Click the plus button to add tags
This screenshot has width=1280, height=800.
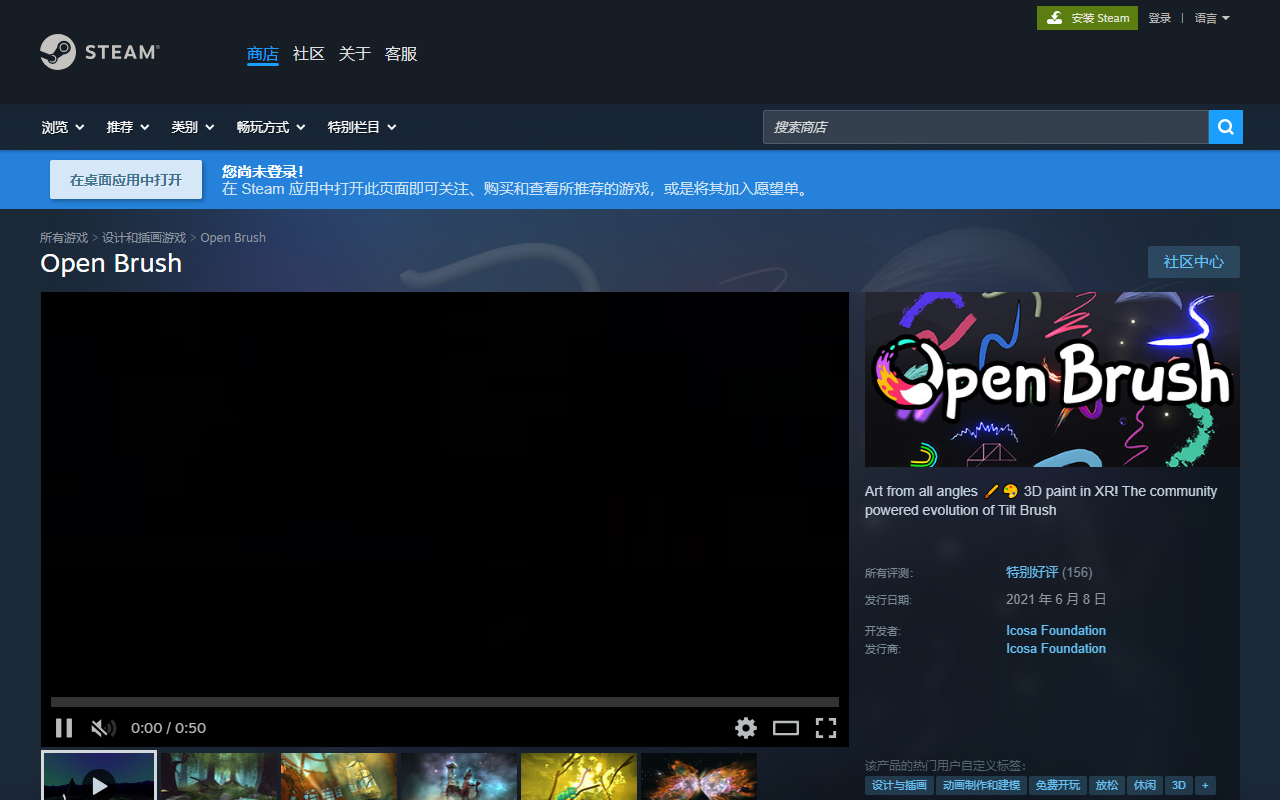coord(1205,786)
